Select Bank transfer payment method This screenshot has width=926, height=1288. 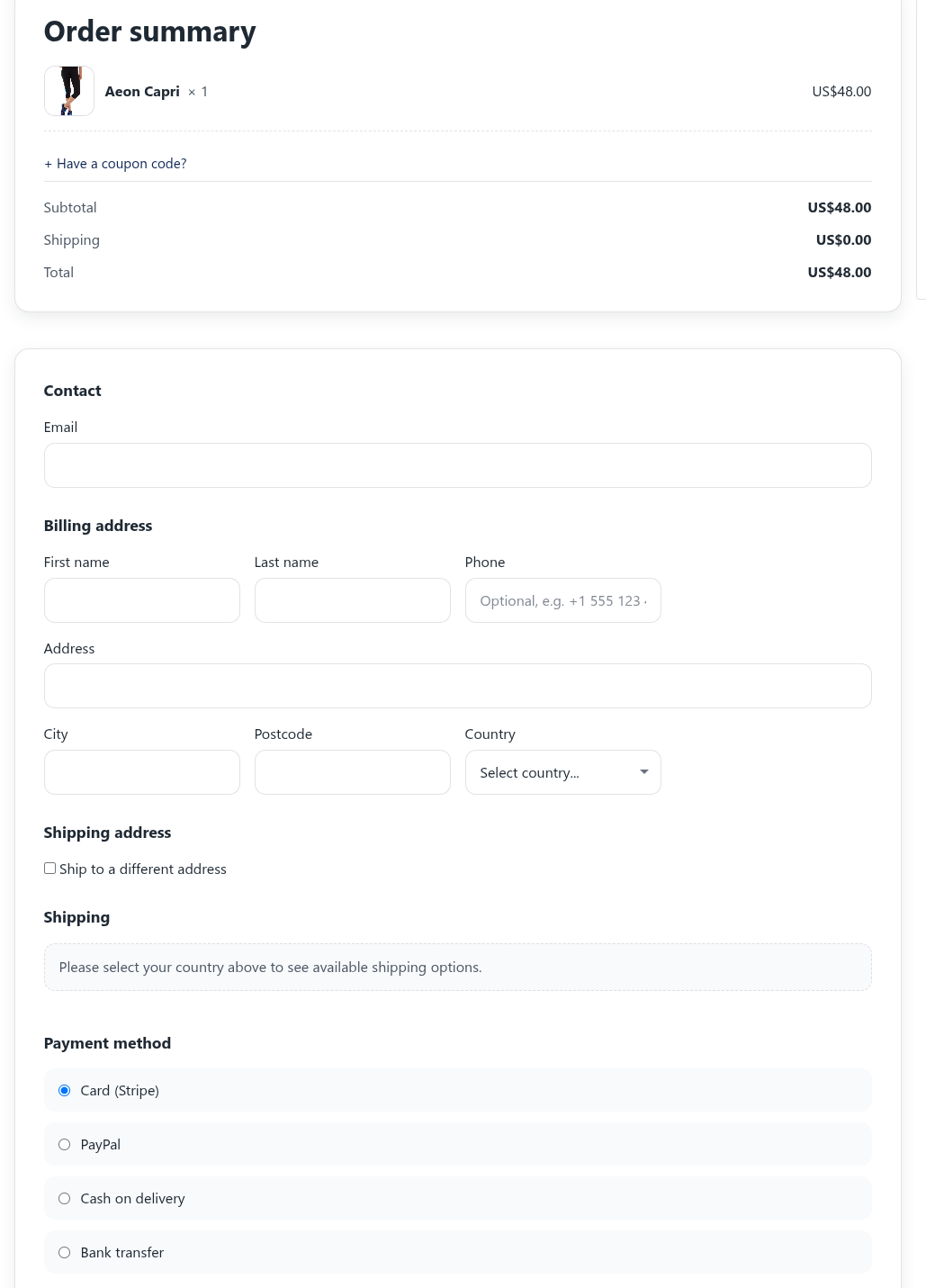(x=64, y=1252)
